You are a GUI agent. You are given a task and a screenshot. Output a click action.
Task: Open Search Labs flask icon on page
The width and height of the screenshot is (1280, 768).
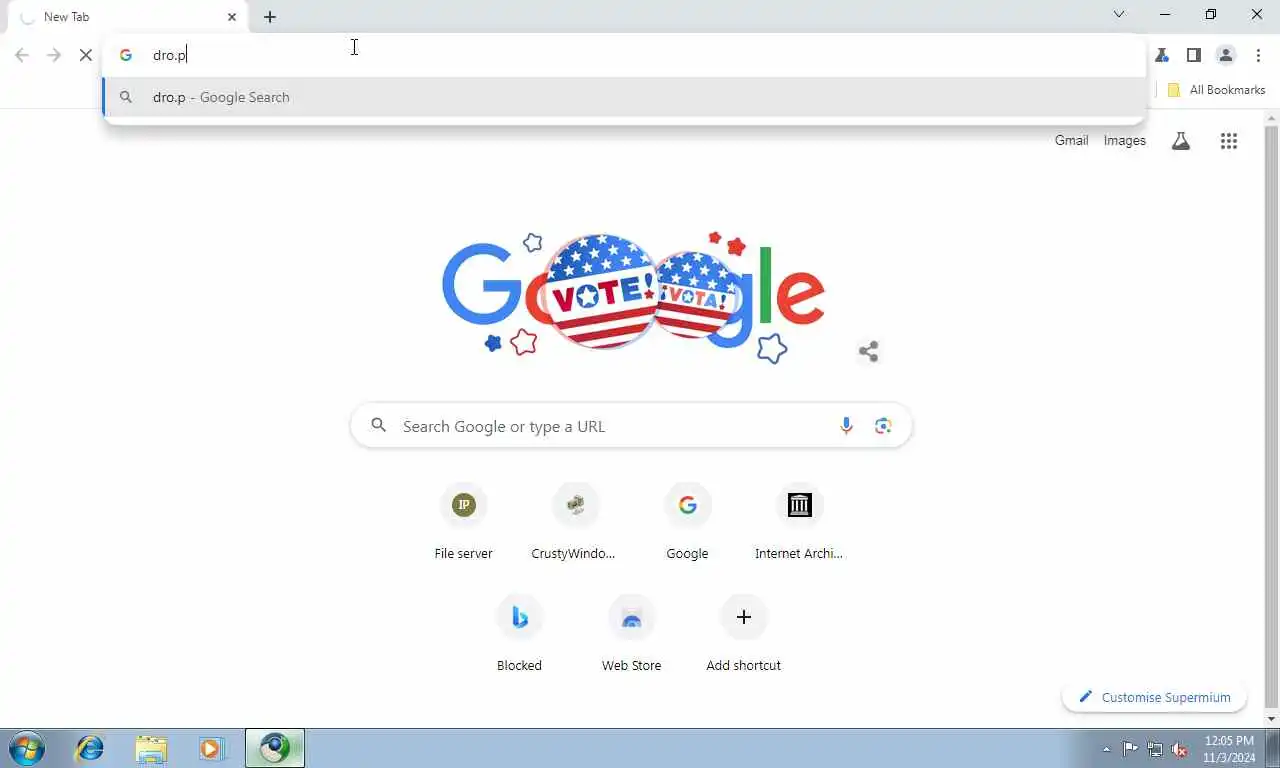(1181, 141)
